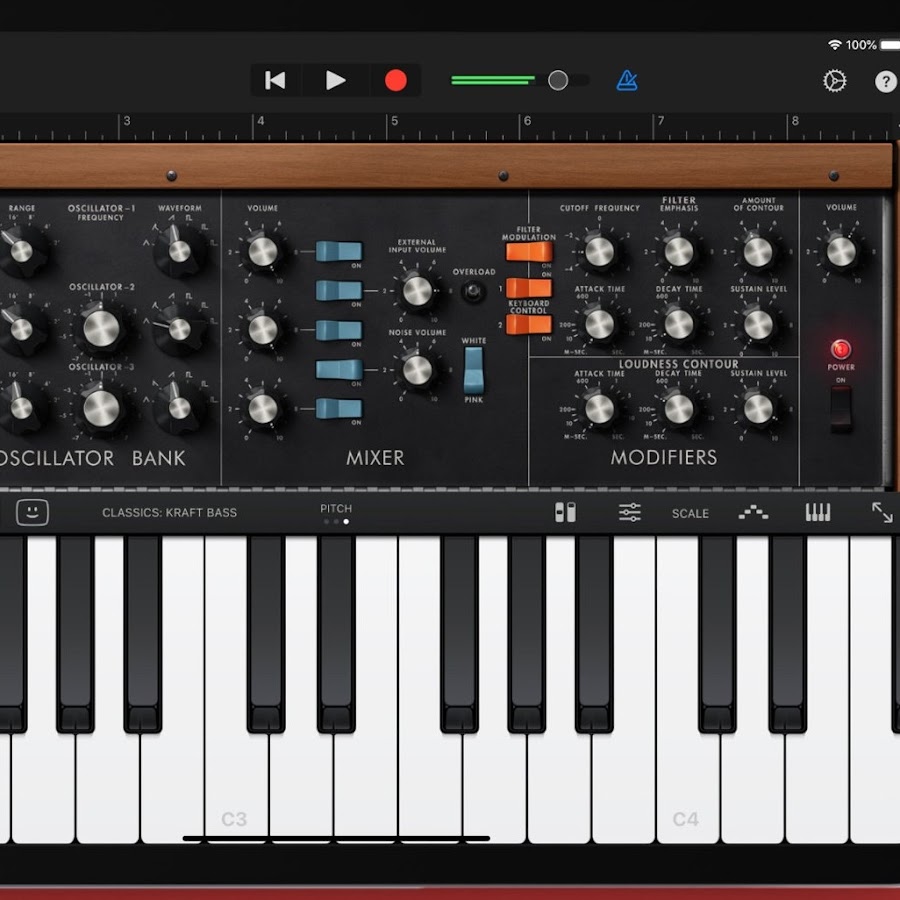Open the keyboard layout icon
This screenshot has height=900, width=900.
(x=817, y=512)
